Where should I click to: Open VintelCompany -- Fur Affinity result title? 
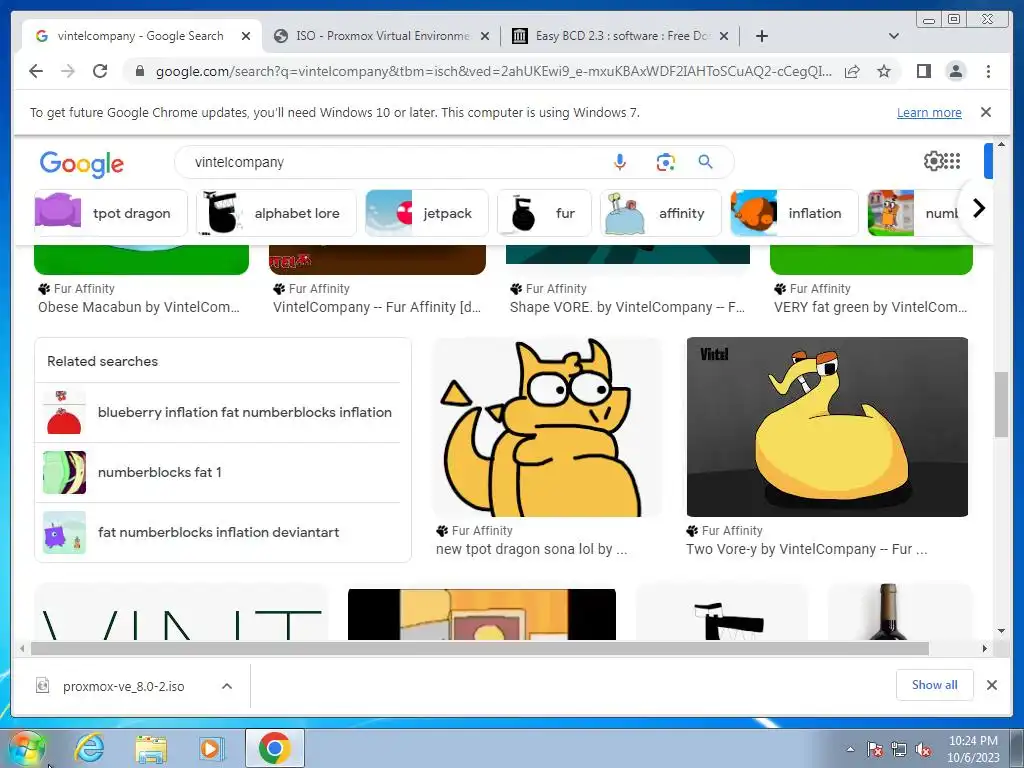[x=377, y=307]
